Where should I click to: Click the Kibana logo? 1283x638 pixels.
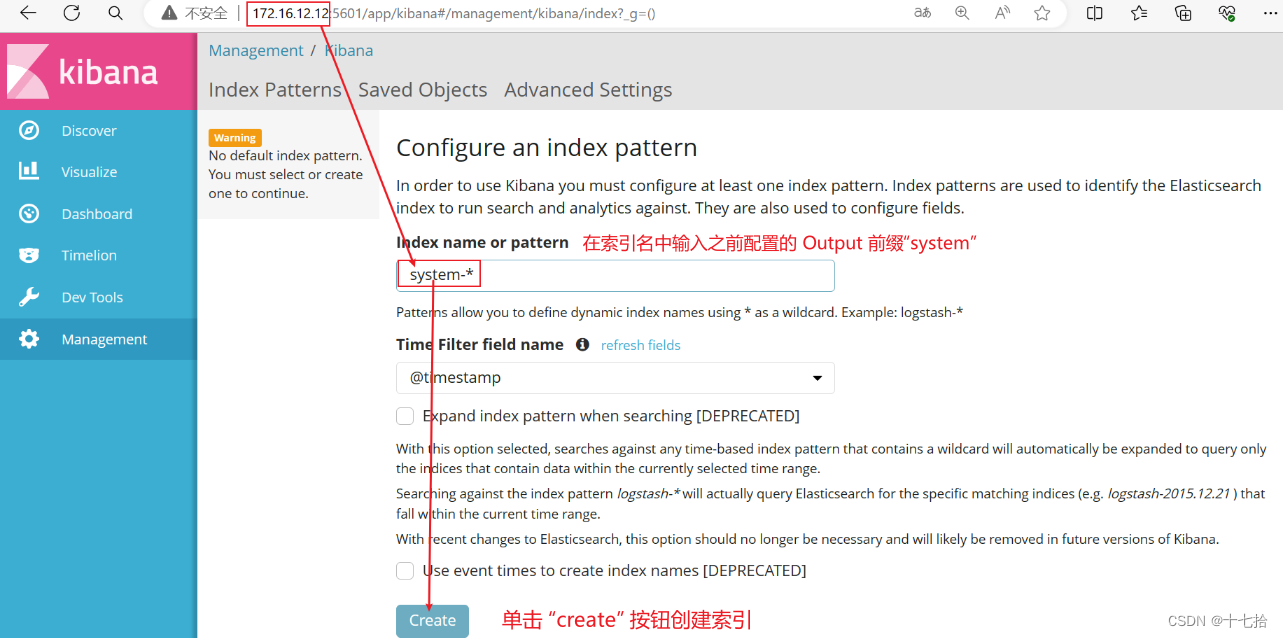(x=98, y=70)
